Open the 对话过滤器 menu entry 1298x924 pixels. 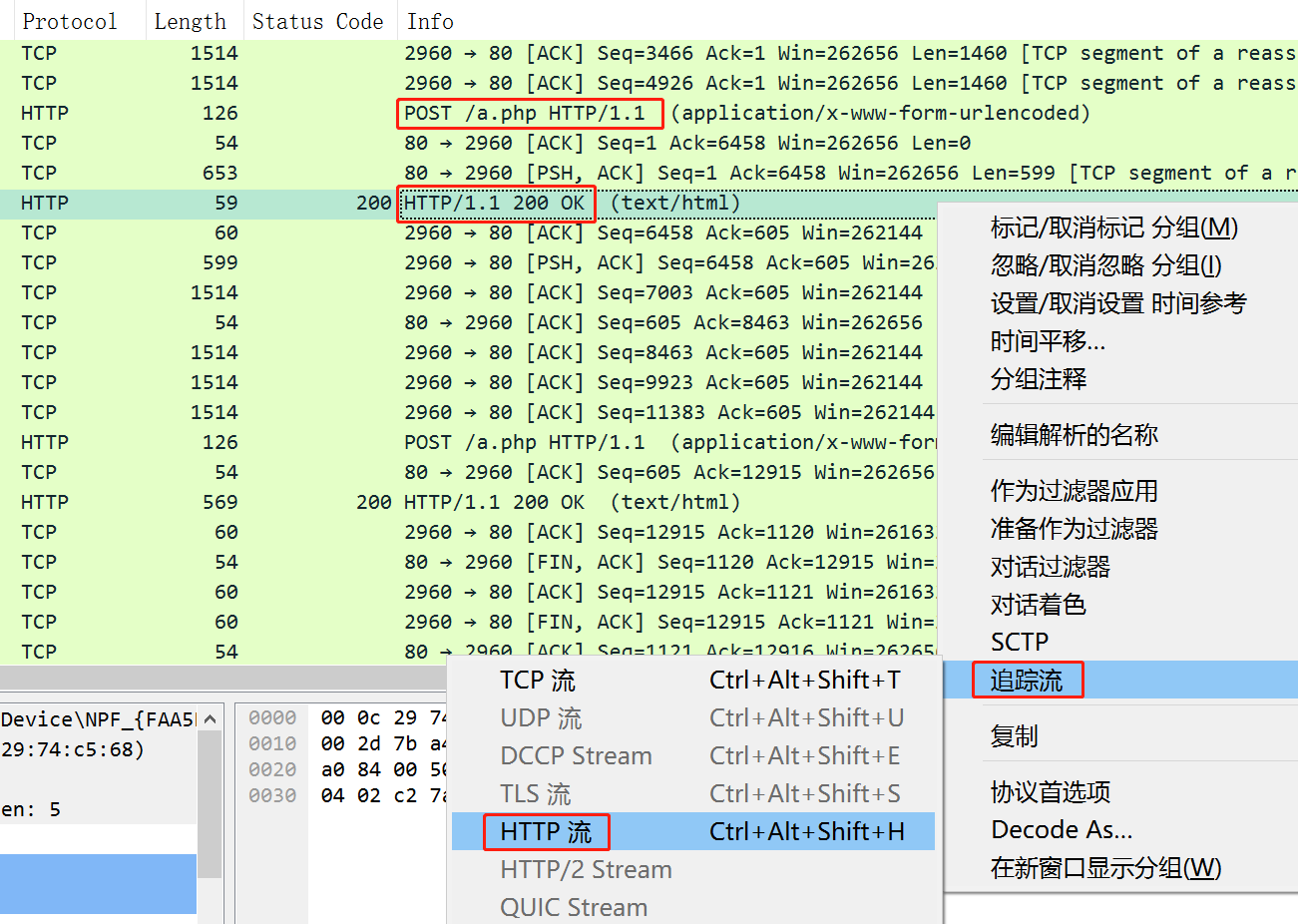click(x=1050, y=567)
